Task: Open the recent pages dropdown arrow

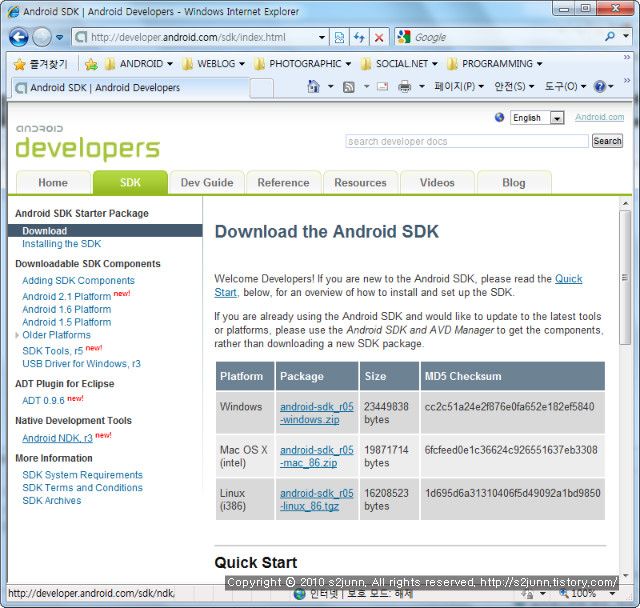Action: click(60, 38)
